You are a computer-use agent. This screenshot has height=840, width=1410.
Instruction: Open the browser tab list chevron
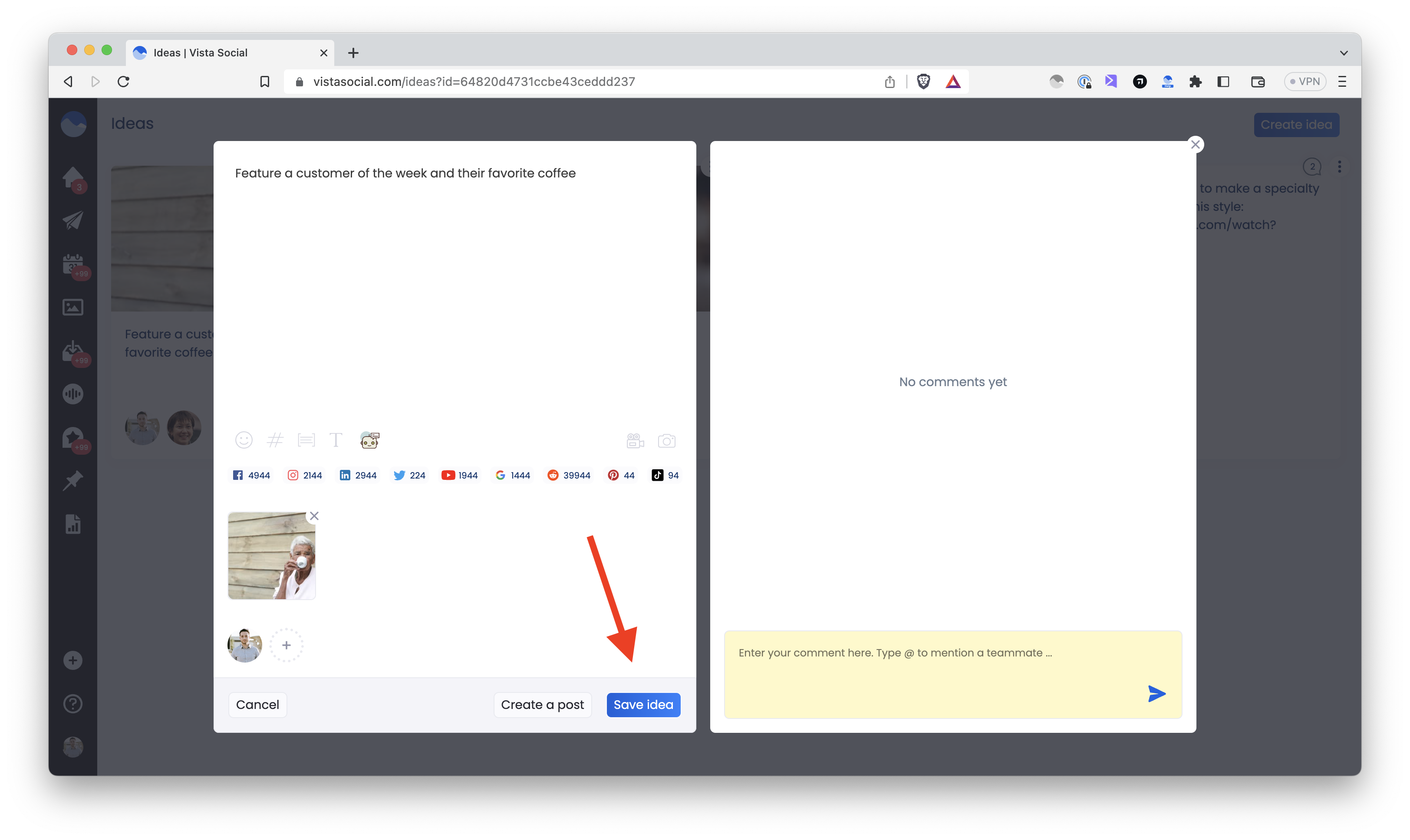click(1343, 52)
